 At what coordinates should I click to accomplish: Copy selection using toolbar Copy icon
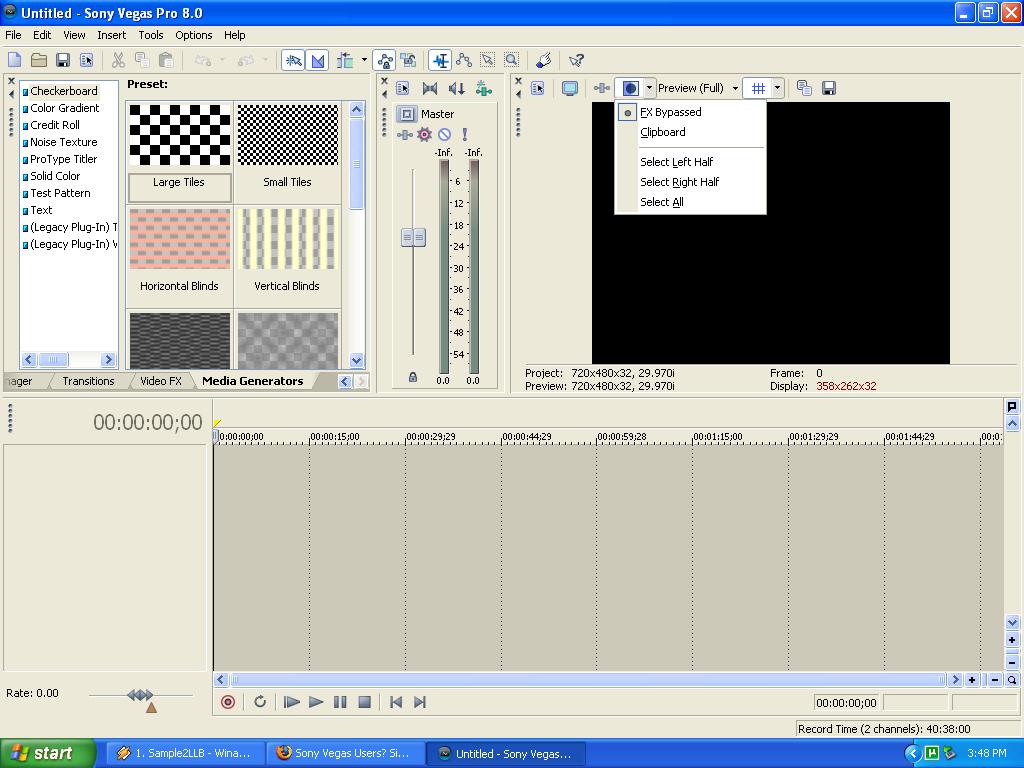tap(142, 61)
